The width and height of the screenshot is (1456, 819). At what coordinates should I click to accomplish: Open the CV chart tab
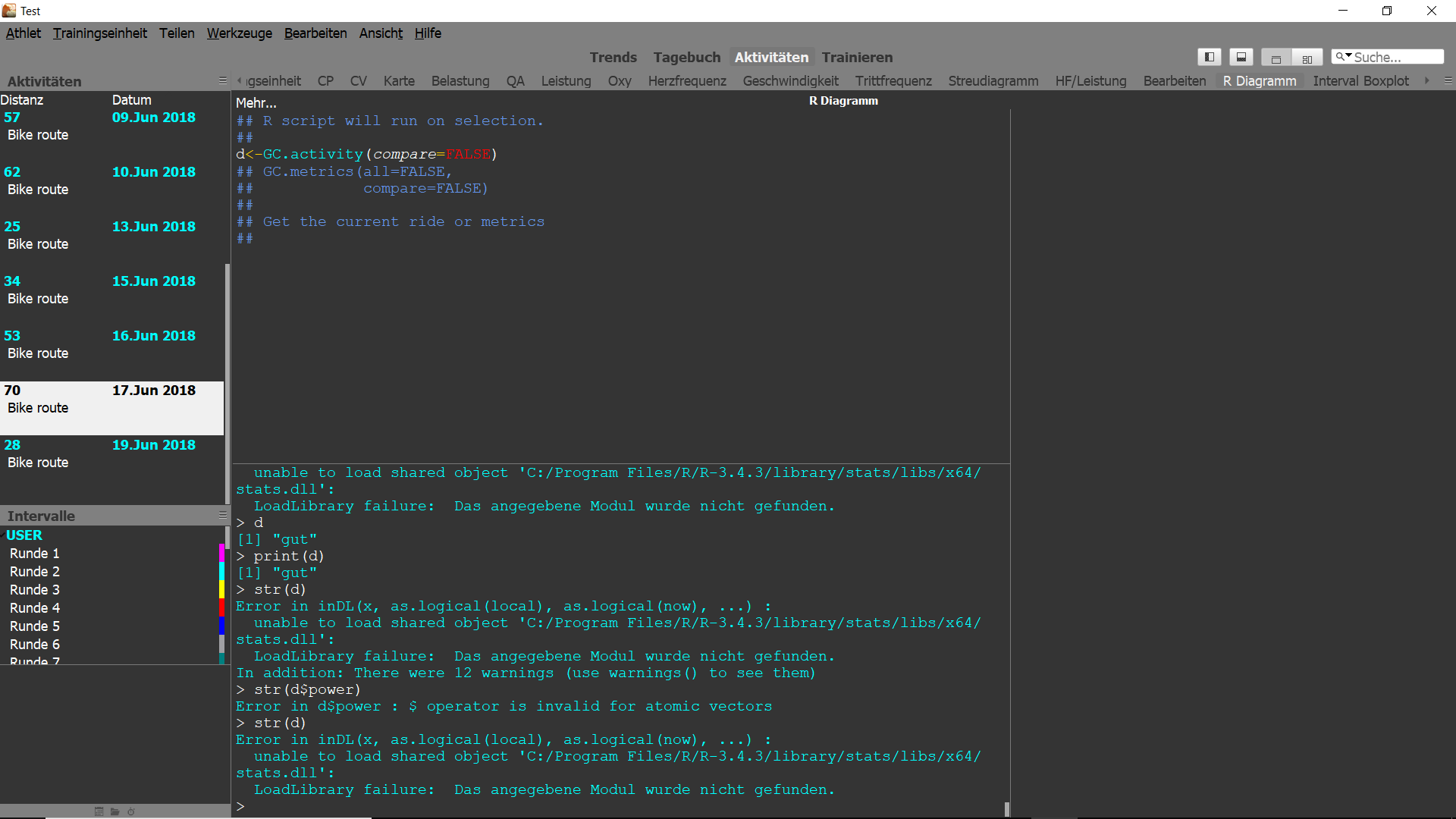tap(359, 81)
